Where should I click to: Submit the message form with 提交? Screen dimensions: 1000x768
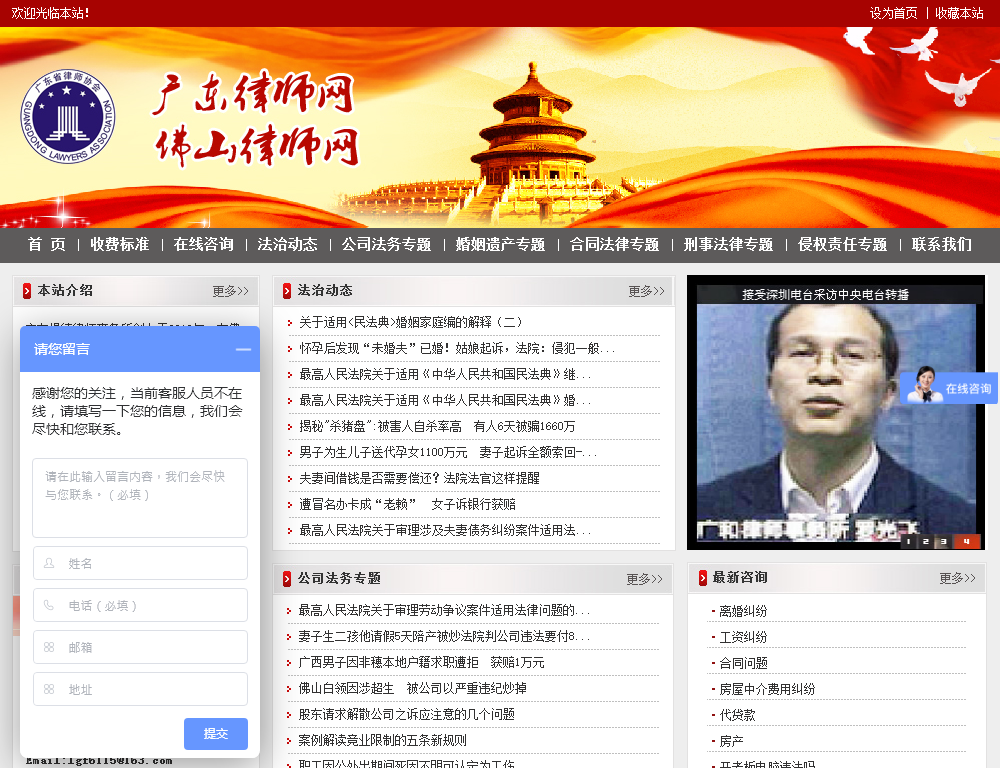[x=216, y=734]
